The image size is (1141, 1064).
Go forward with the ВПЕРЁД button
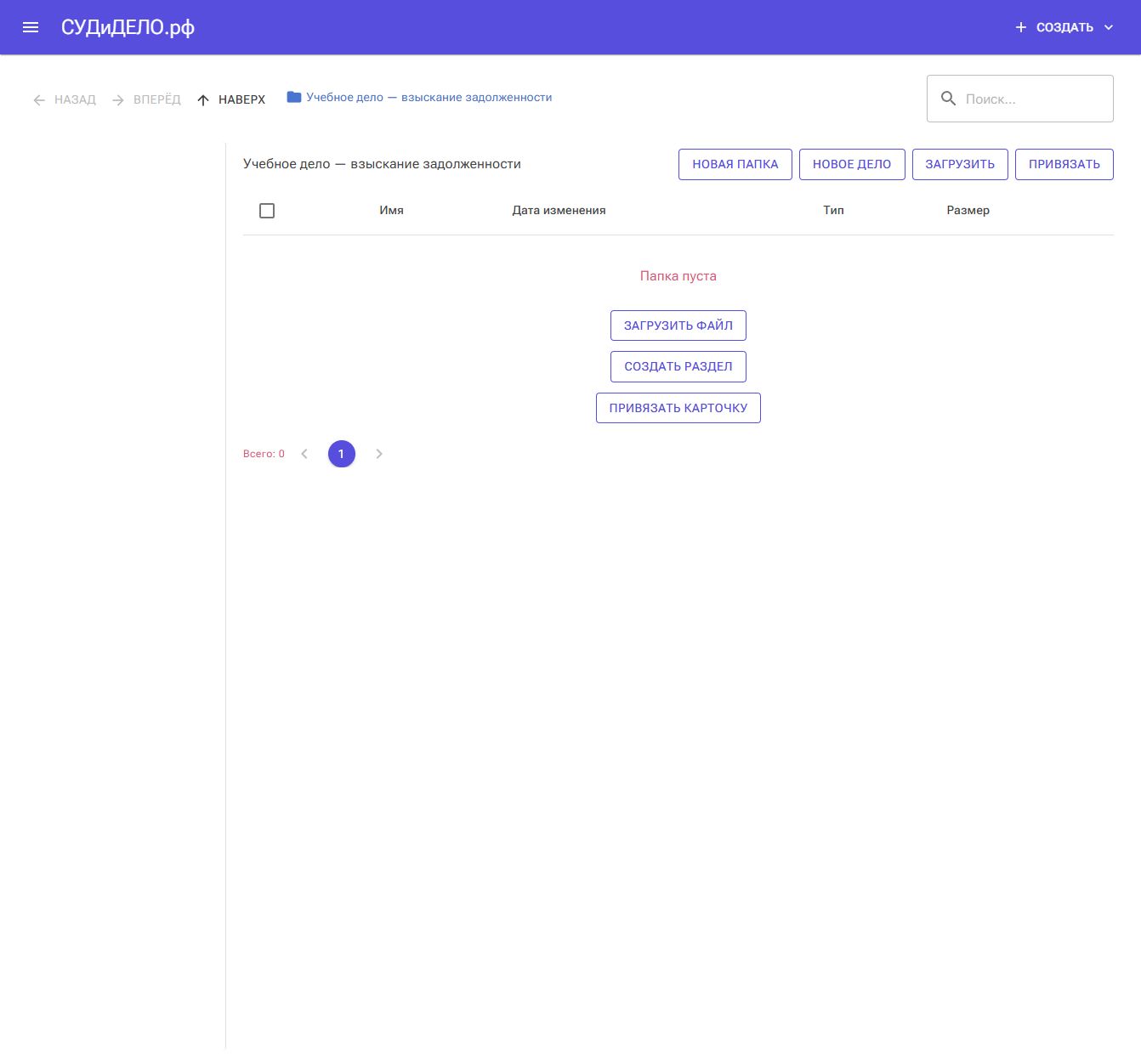pyautogui.click(x=146, y=99)
